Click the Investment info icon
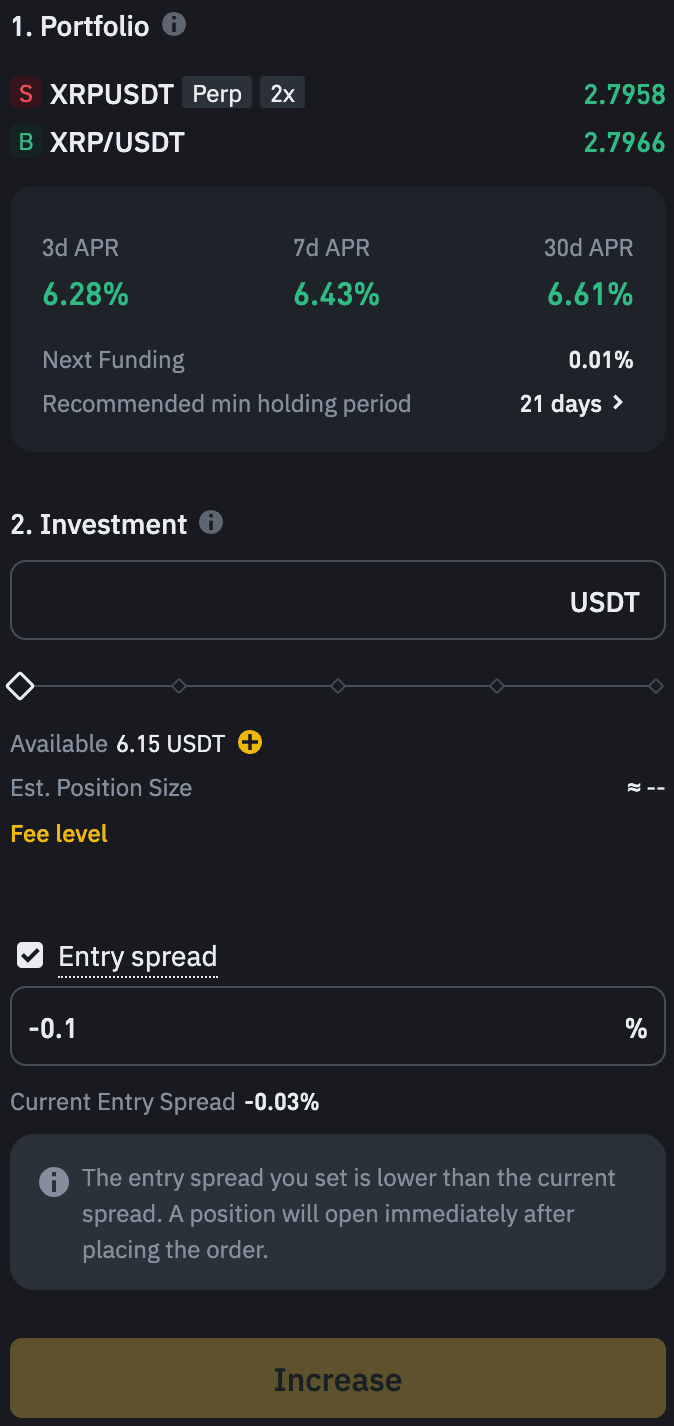Viewport: 674px width, 1426px height. coord(211,522)
